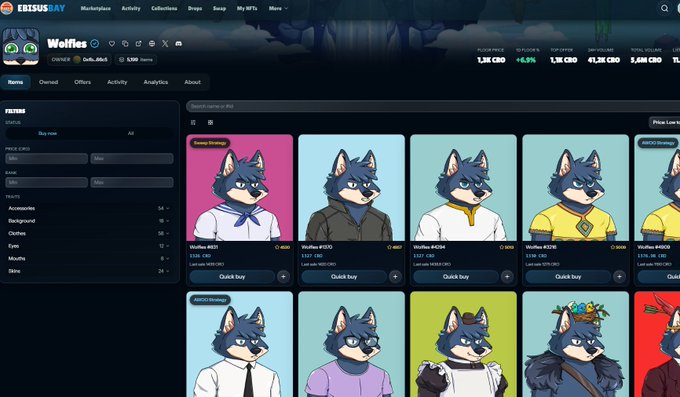Open the Swap page
The height and width of the screenshot is (397, 680).
219,8
